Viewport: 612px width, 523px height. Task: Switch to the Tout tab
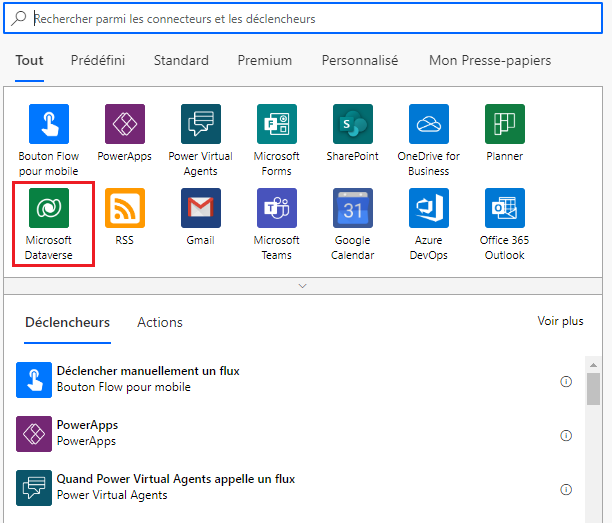pos(29,60)
